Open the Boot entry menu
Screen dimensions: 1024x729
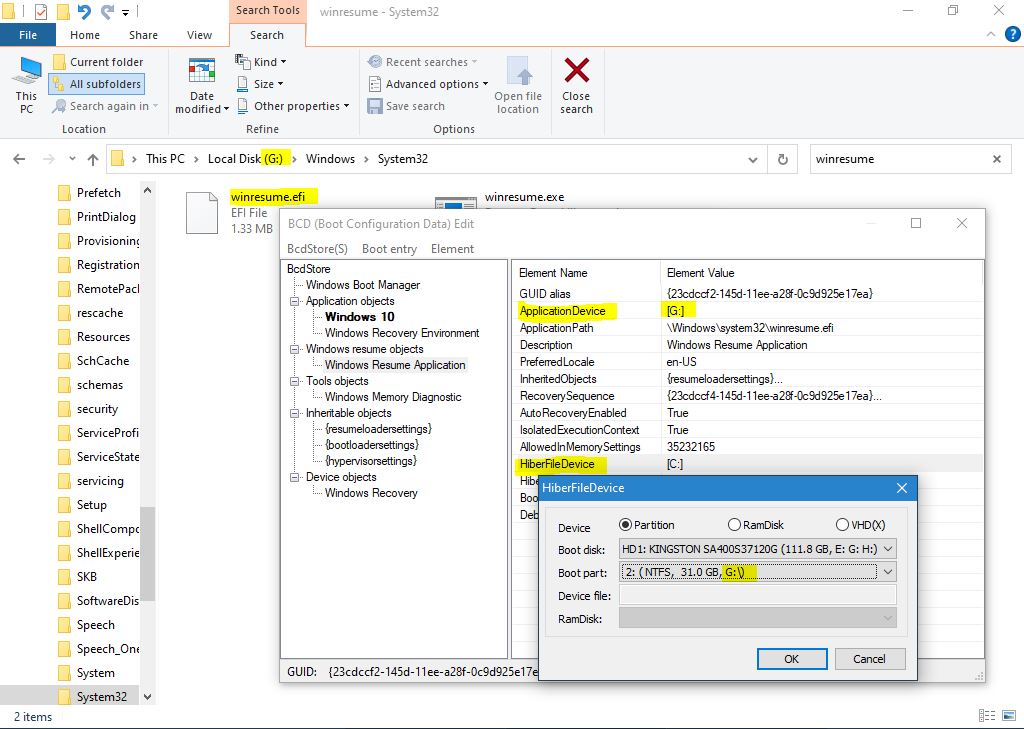[389, 249]
